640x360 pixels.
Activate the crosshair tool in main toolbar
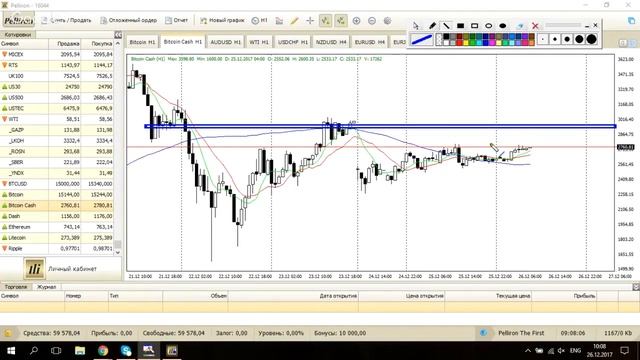pyautogui.click(x=310, y=20)
